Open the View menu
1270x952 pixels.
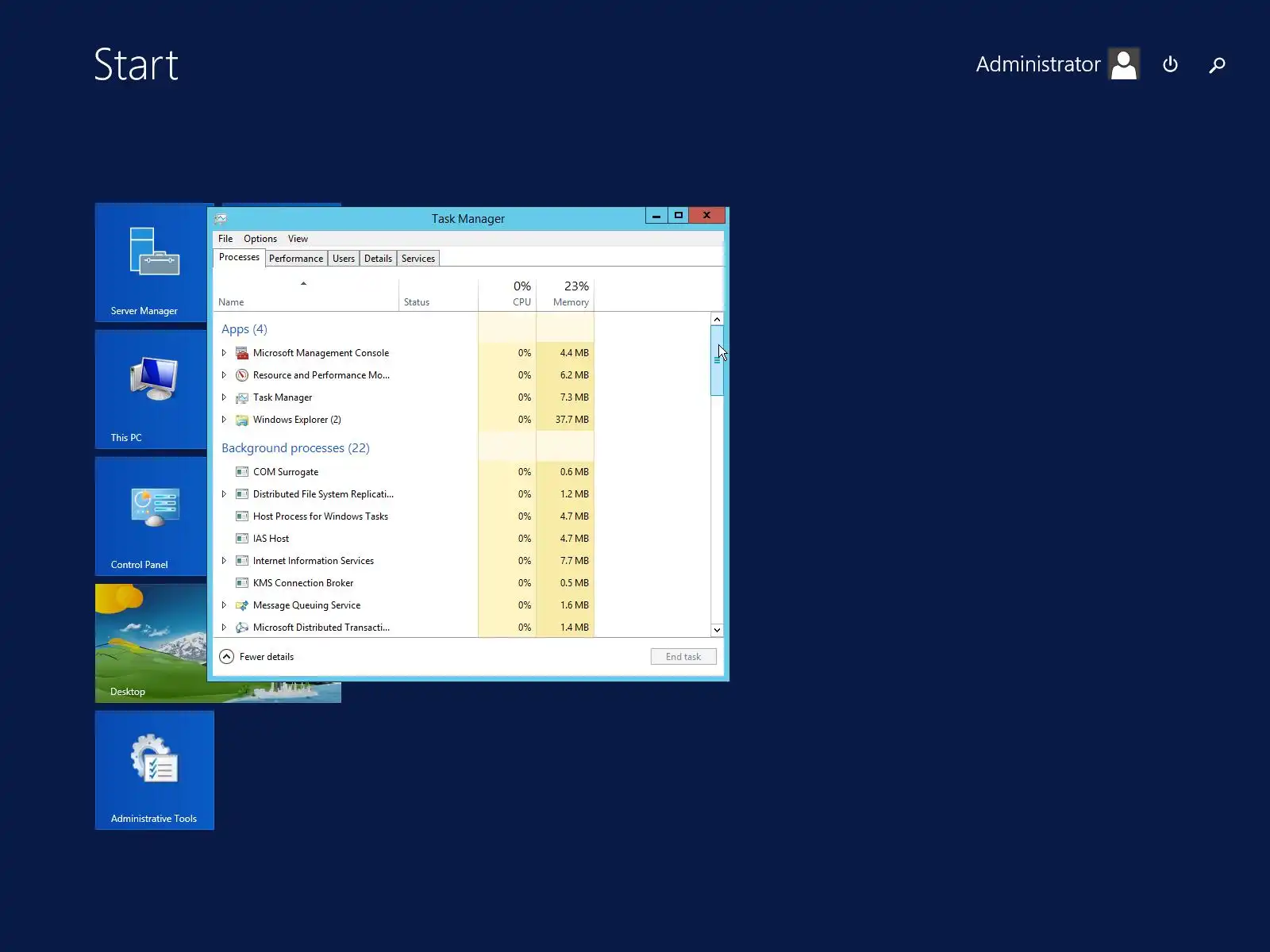[298, 239]
